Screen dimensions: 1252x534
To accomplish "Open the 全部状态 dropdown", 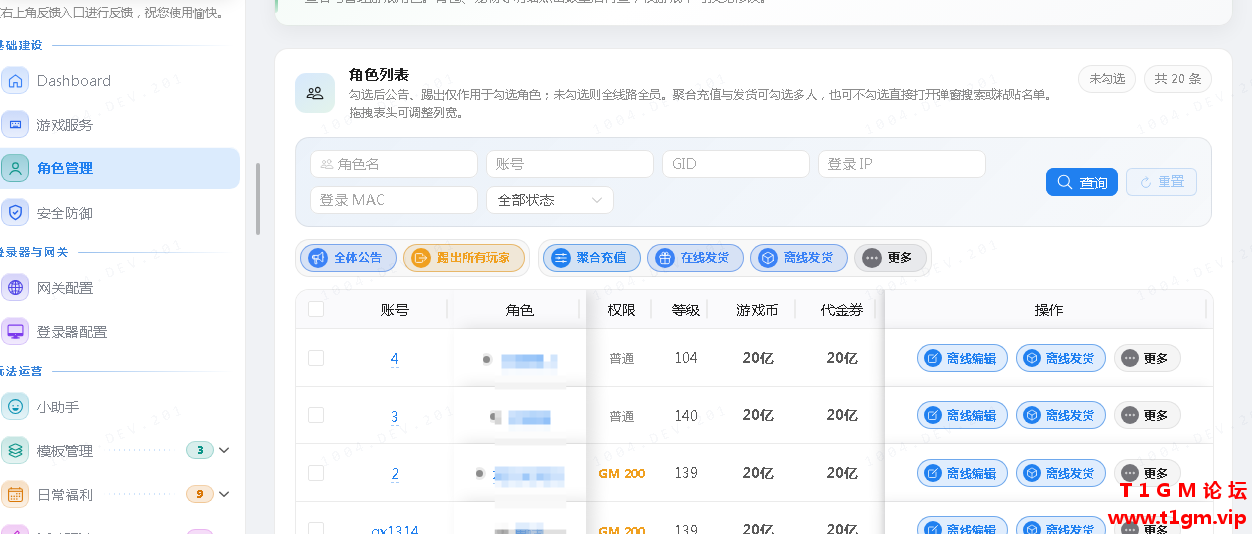I will (x=550, y=200).
